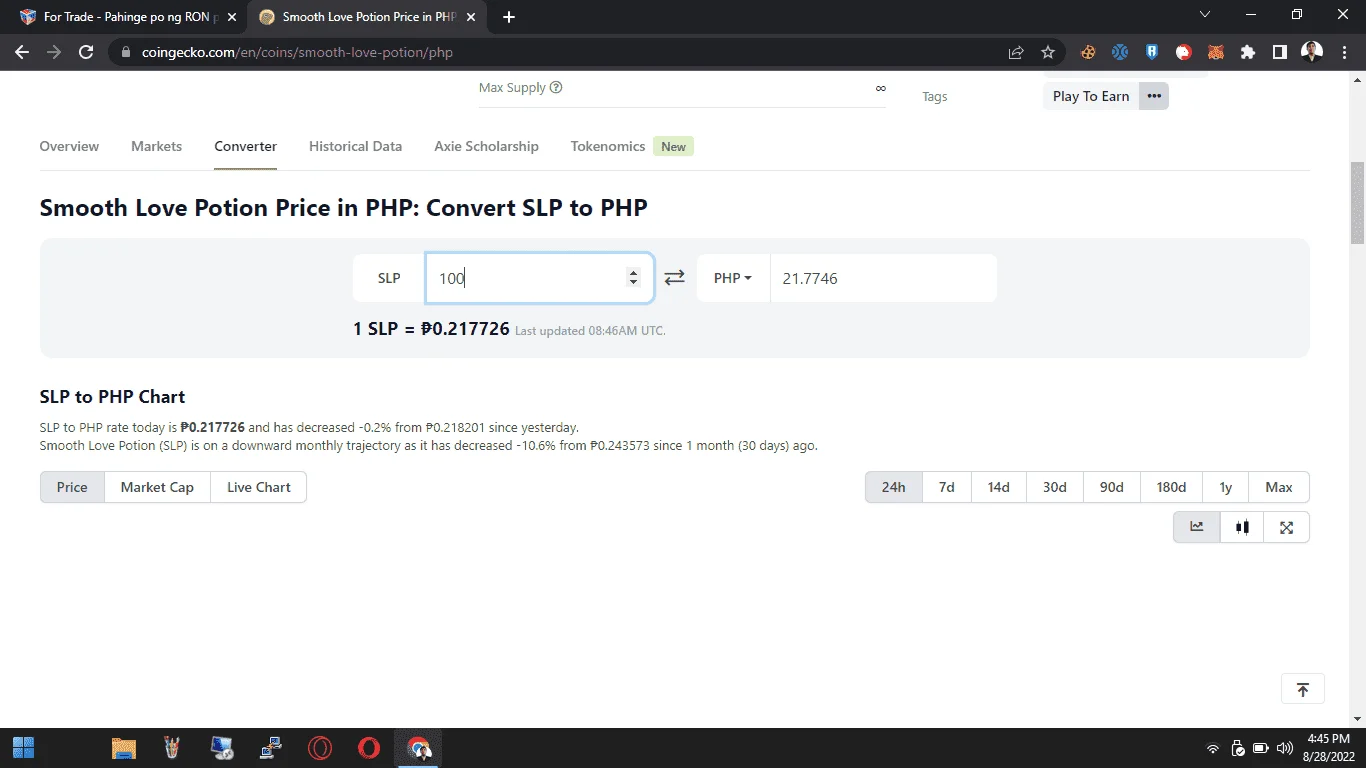This screenshot has height=768, width=1366.
Task: Click the forward navigation arrow
Action: click(x=54, y=52)
